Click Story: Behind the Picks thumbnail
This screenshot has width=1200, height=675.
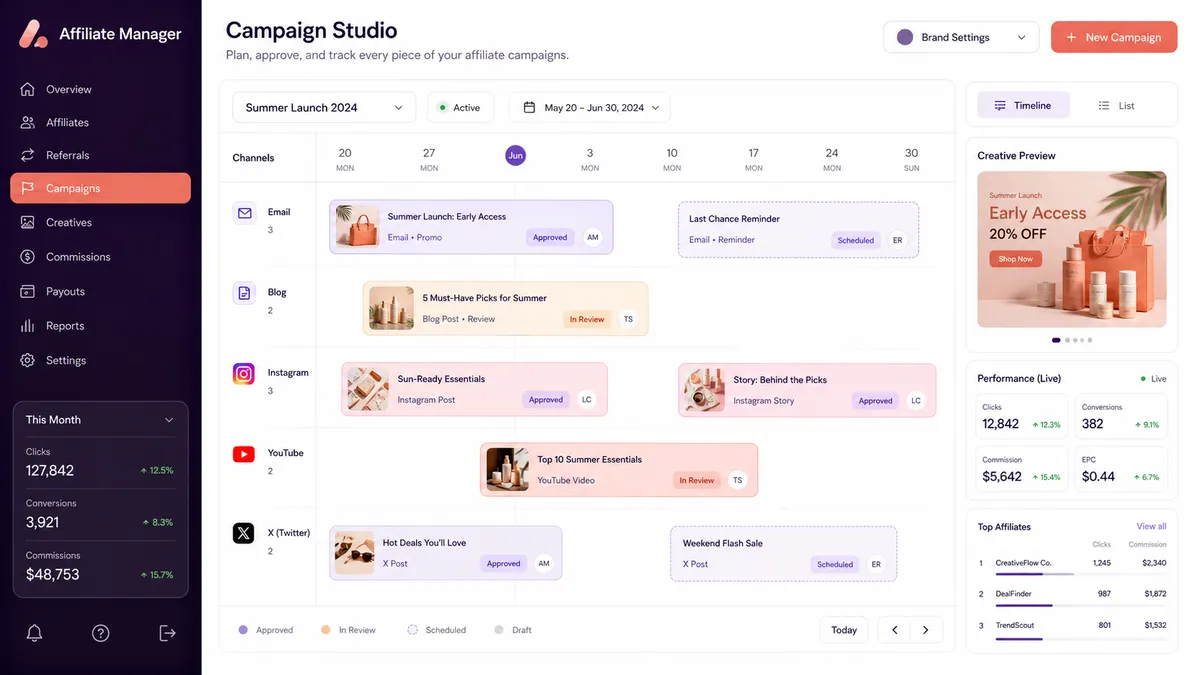703,390
